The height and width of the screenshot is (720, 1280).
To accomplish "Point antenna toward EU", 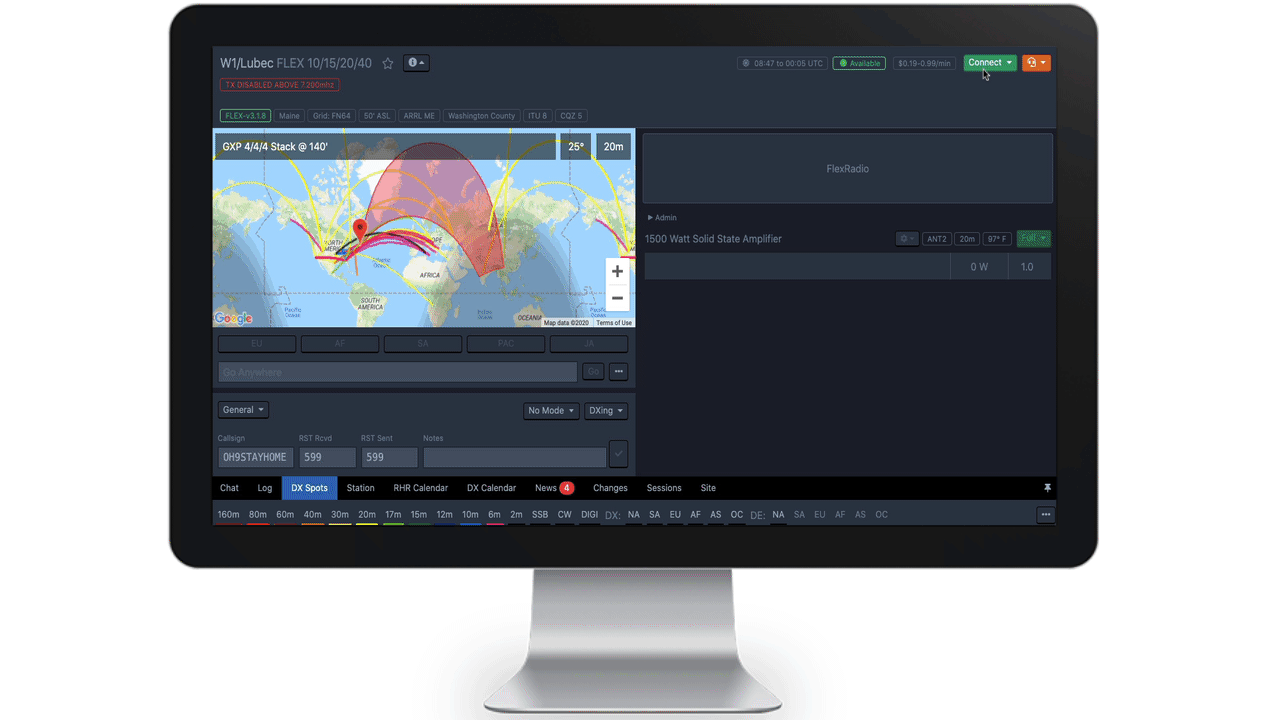I will pos(257,344).
